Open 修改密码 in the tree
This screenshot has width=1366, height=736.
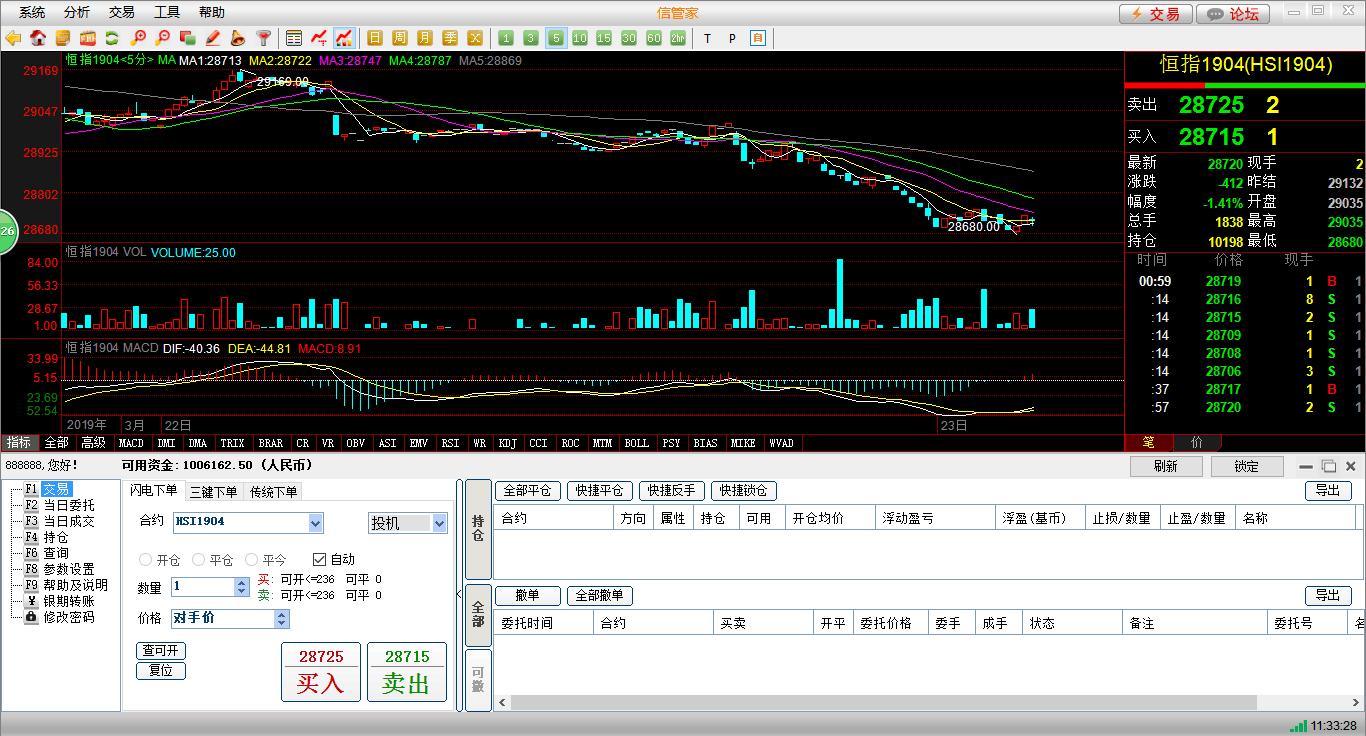tap(69, 617)
